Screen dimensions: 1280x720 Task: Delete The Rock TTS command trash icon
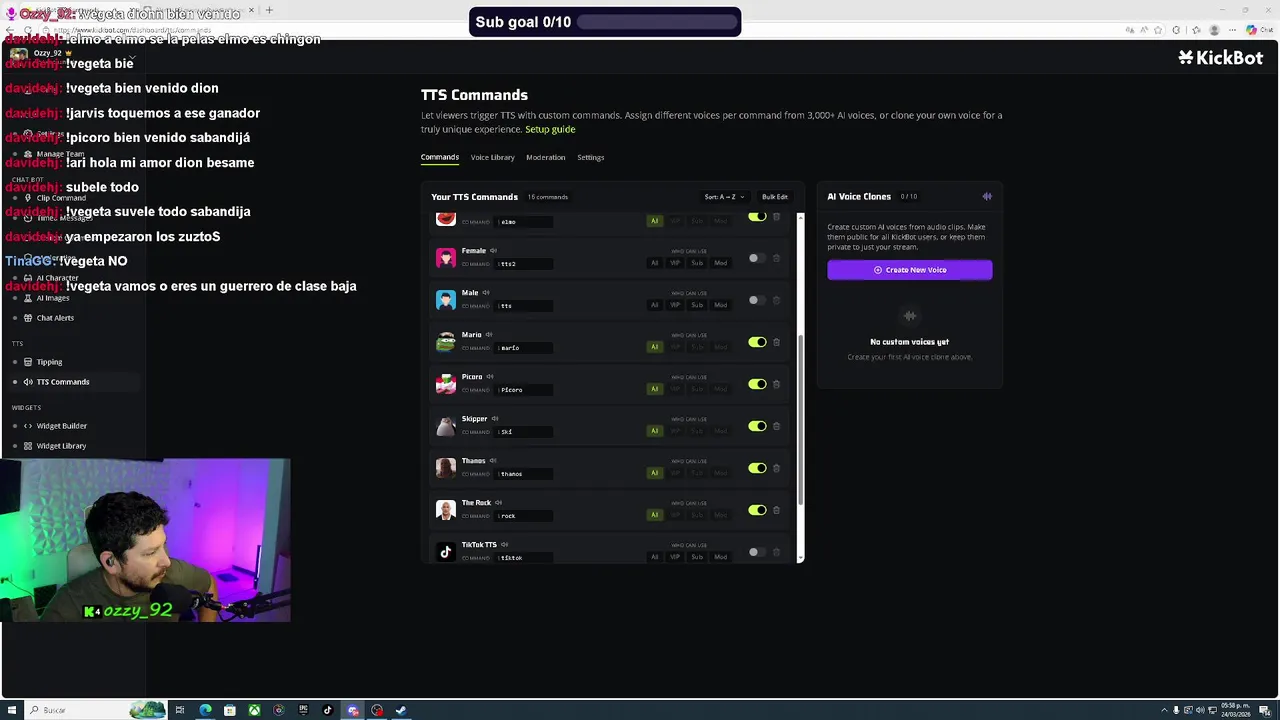(776, 510)
